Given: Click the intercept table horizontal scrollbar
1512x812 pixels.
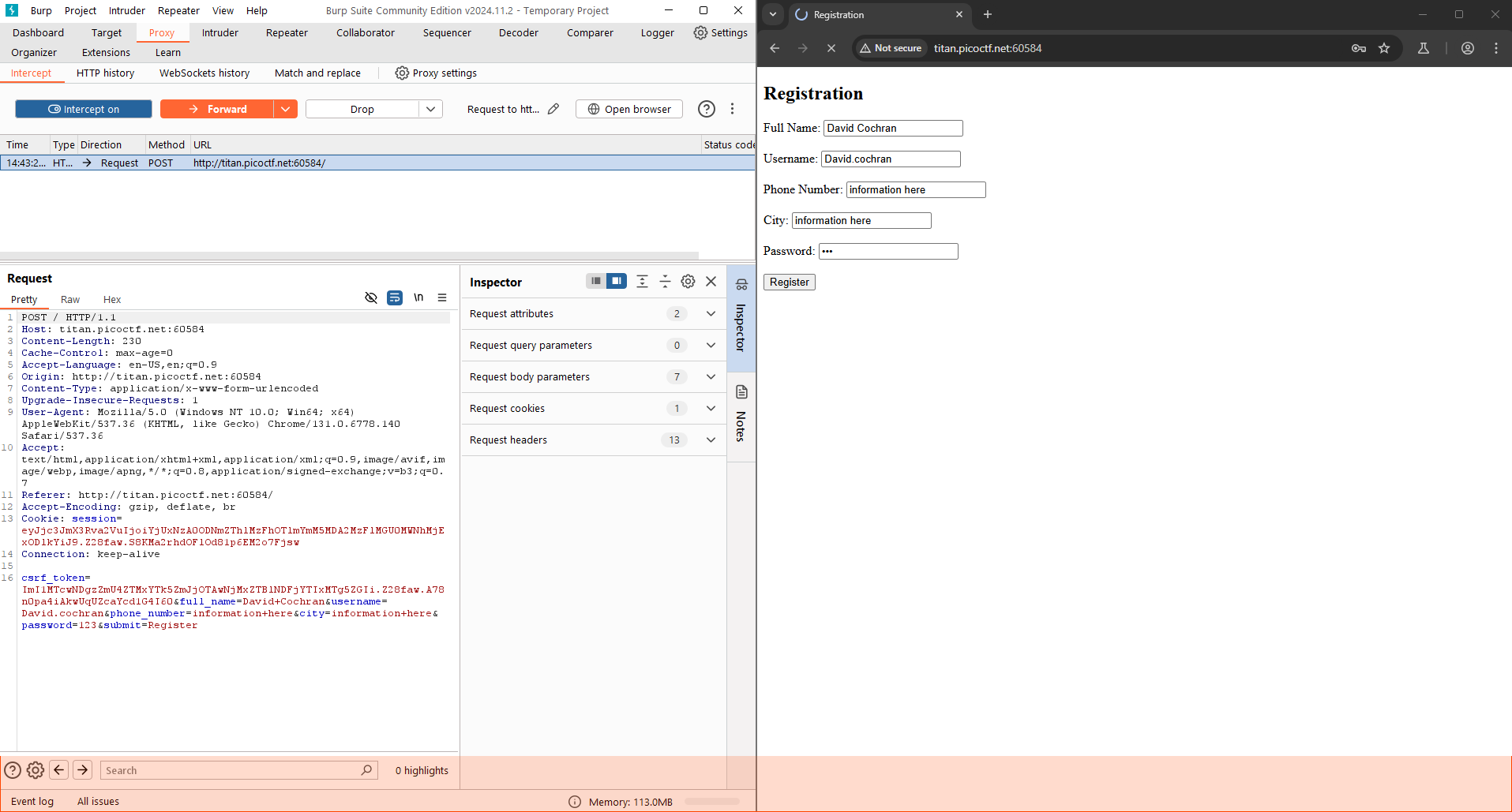Looking at the screenshot, I should click(349, 256).
